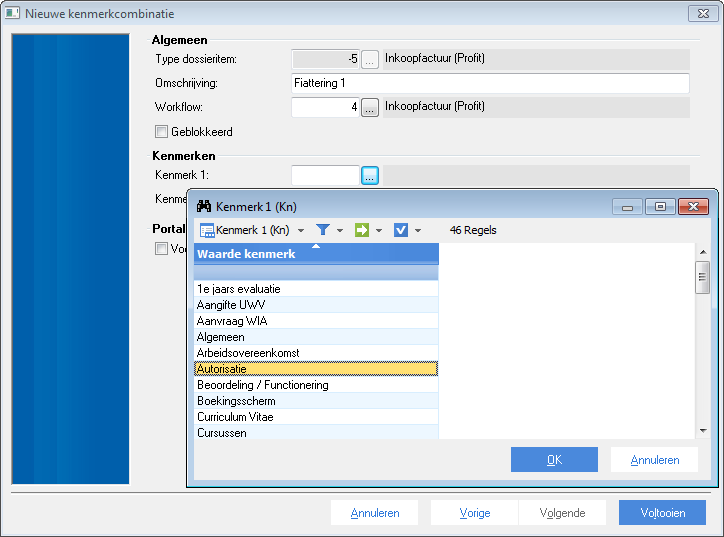Viewport: 724px width, 537px height.
Task: Click the green arrow export icon
Action: click(362, 229)
